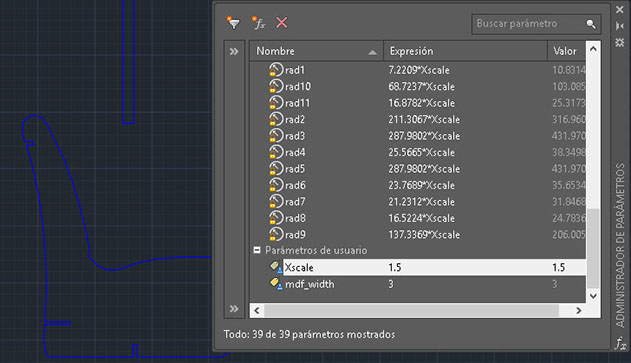Select the rad1 parameter name
This screenshot has height=363, width=631.
tap(295, 70)
